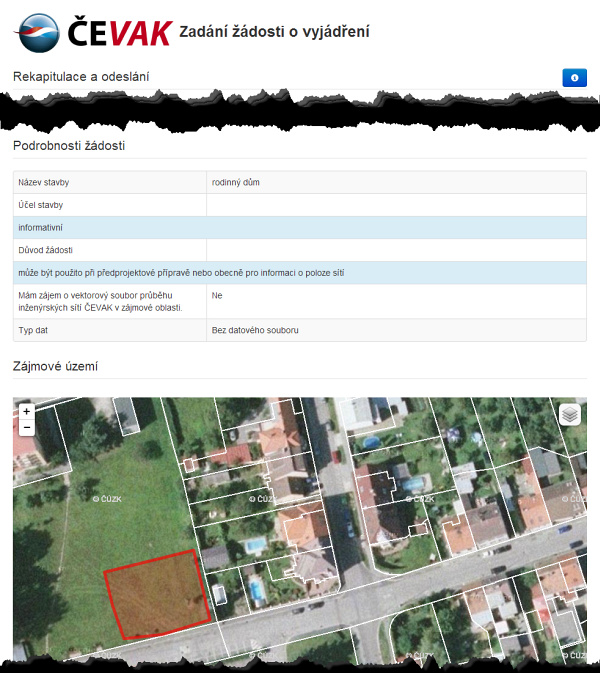Click the 'rodinný dům' value cell
The height and width of the screenshot is (673, 600).
click(x=396, y=182)
